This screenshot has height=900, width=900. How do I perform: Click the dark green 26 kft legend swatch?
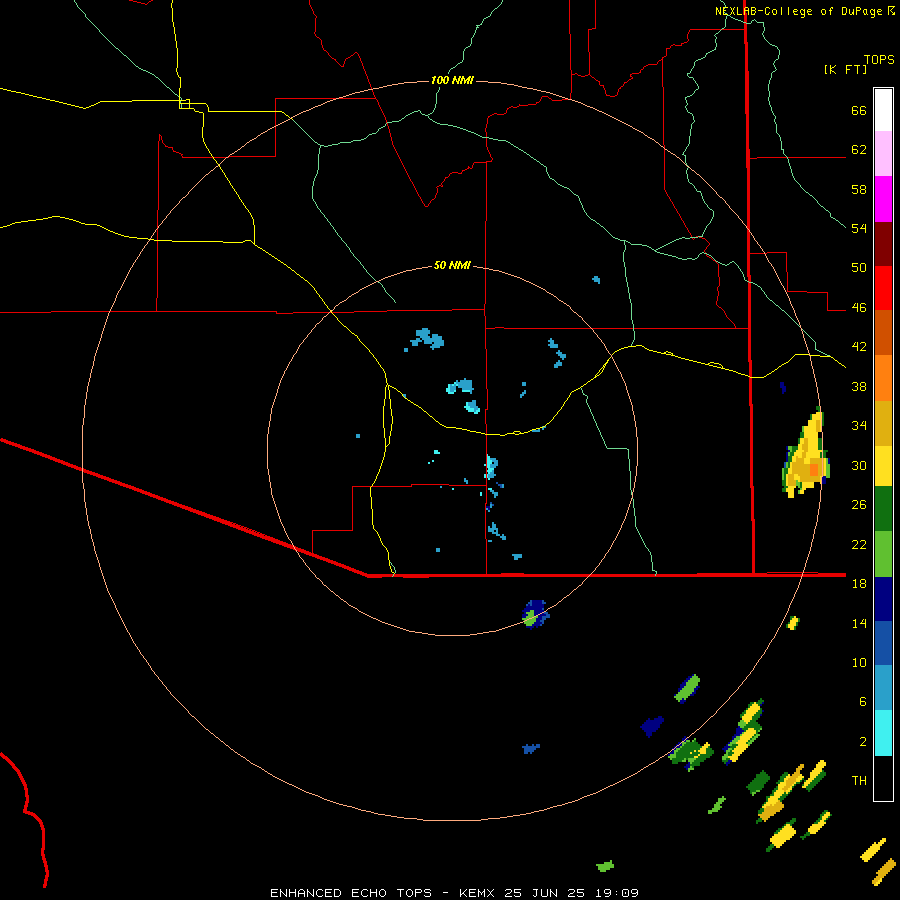[883, 509]
